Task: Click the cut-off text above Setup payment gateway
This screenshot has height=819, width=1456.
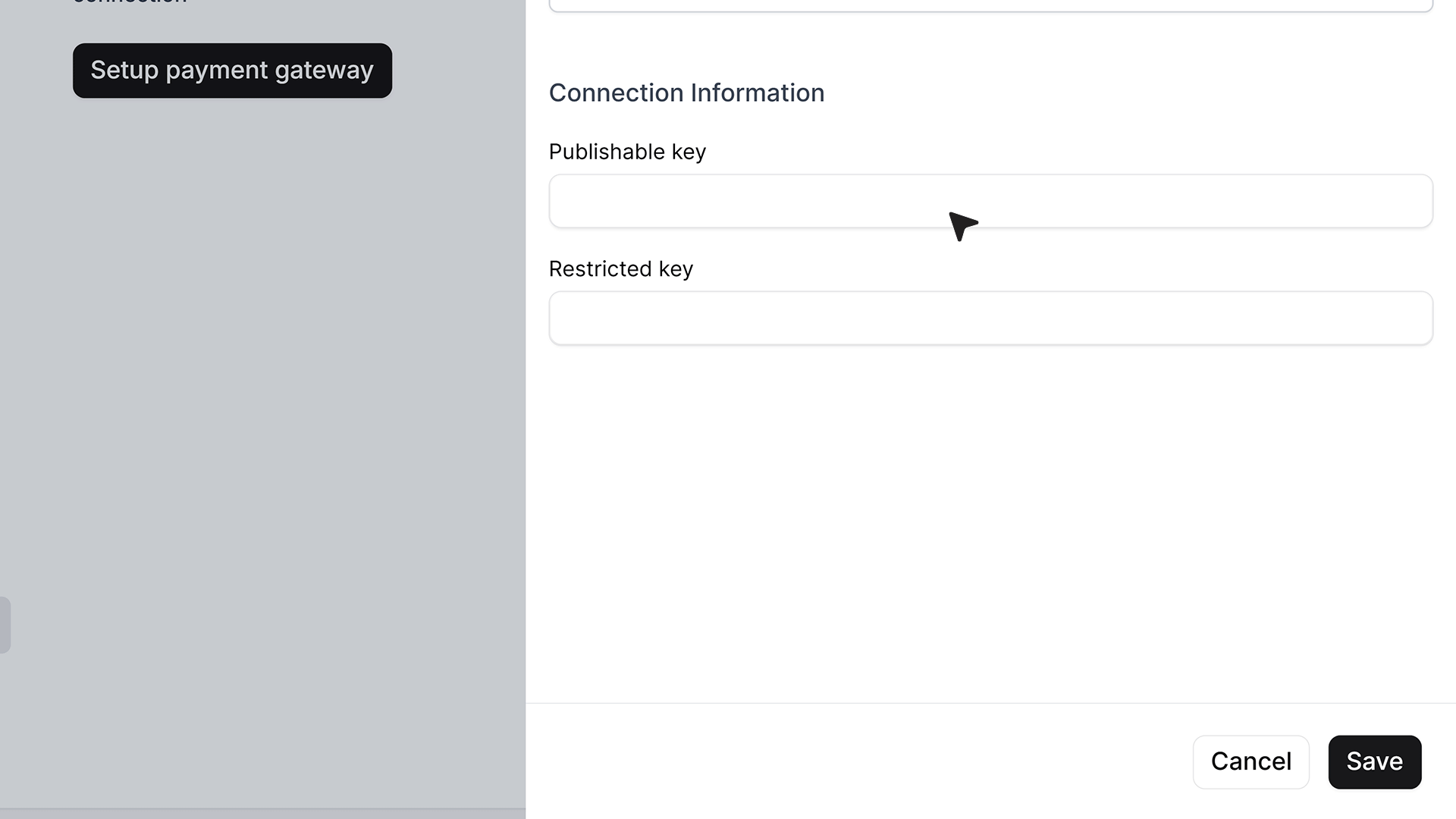Action: point(130,2)
